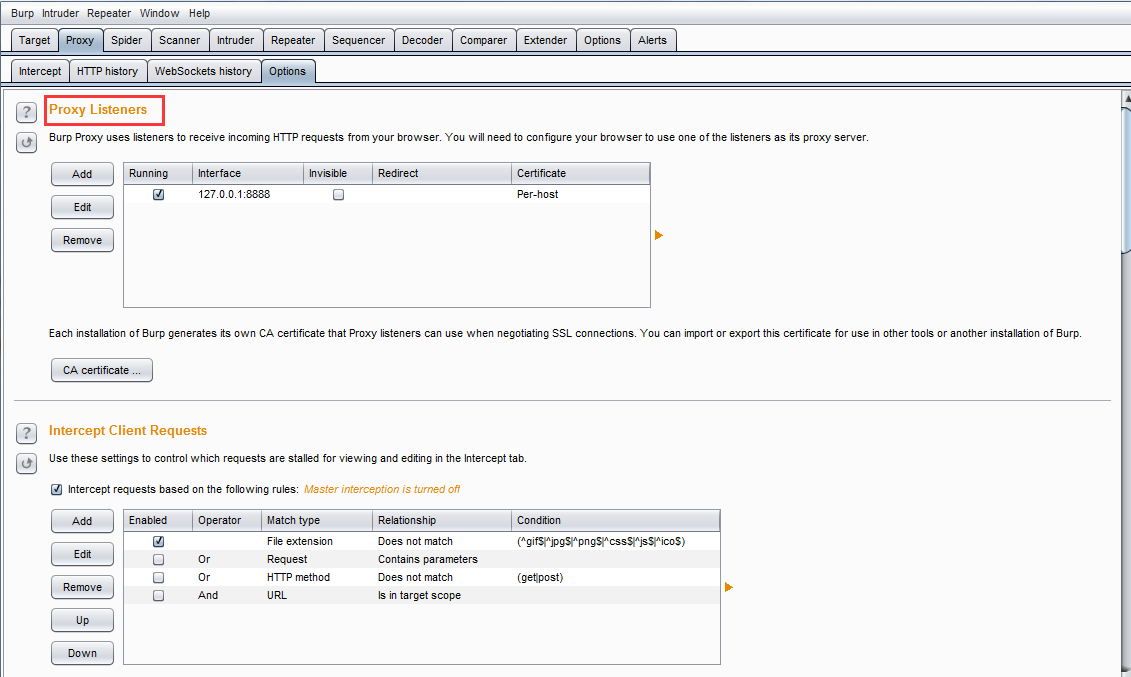
Task: Select the Proxy Options sub-tab
Action: tap(288, 71)
